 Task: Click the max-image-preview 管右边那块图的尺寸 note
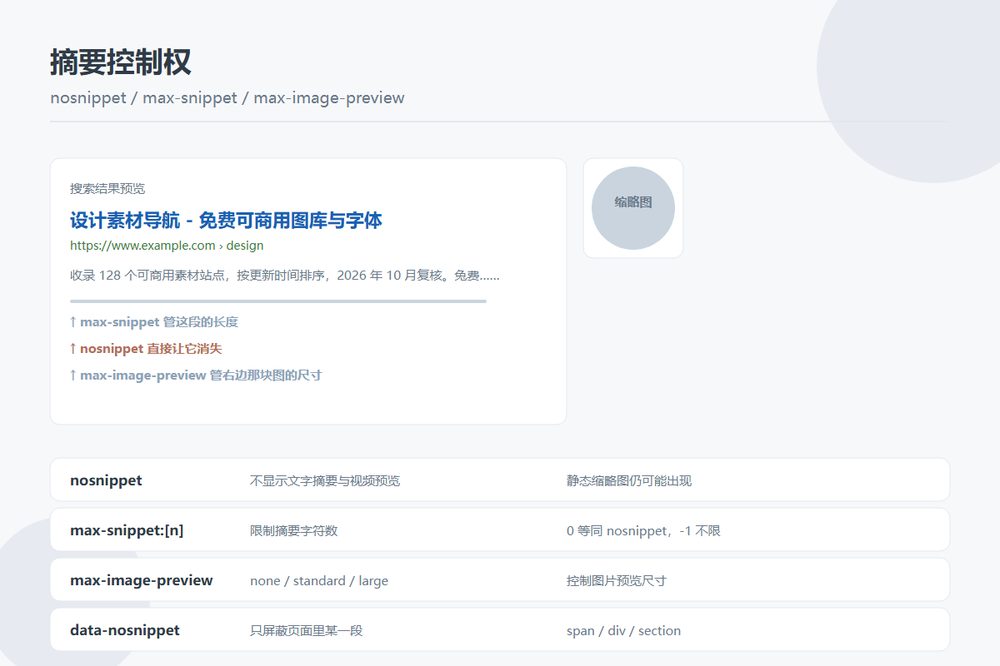click(x=196, y=376)
